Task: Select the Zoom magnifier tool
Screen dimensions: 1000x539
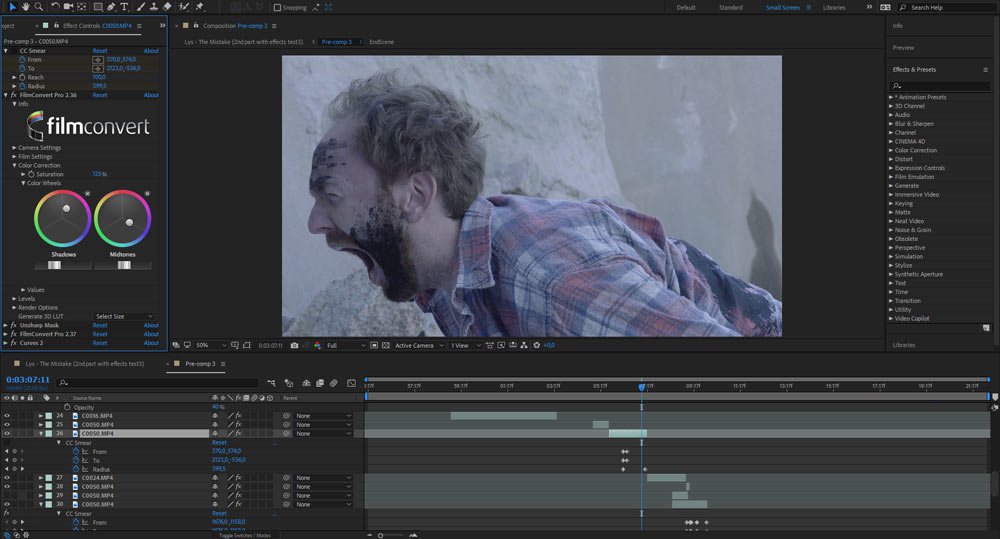Action: 38,6
